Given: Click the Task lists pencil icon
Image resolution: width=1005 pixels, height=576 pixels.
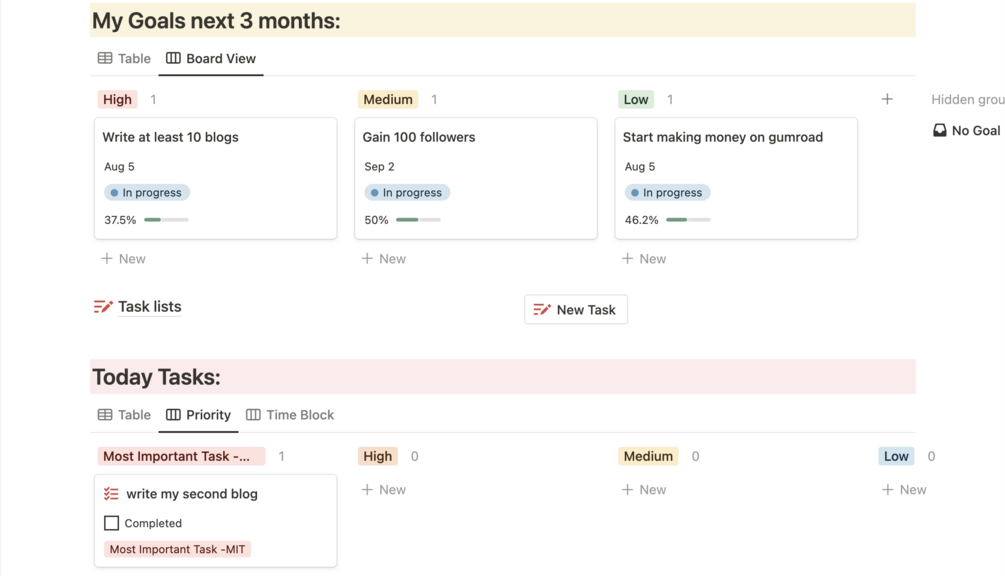Looking at the screenshot, I should 103,307.
